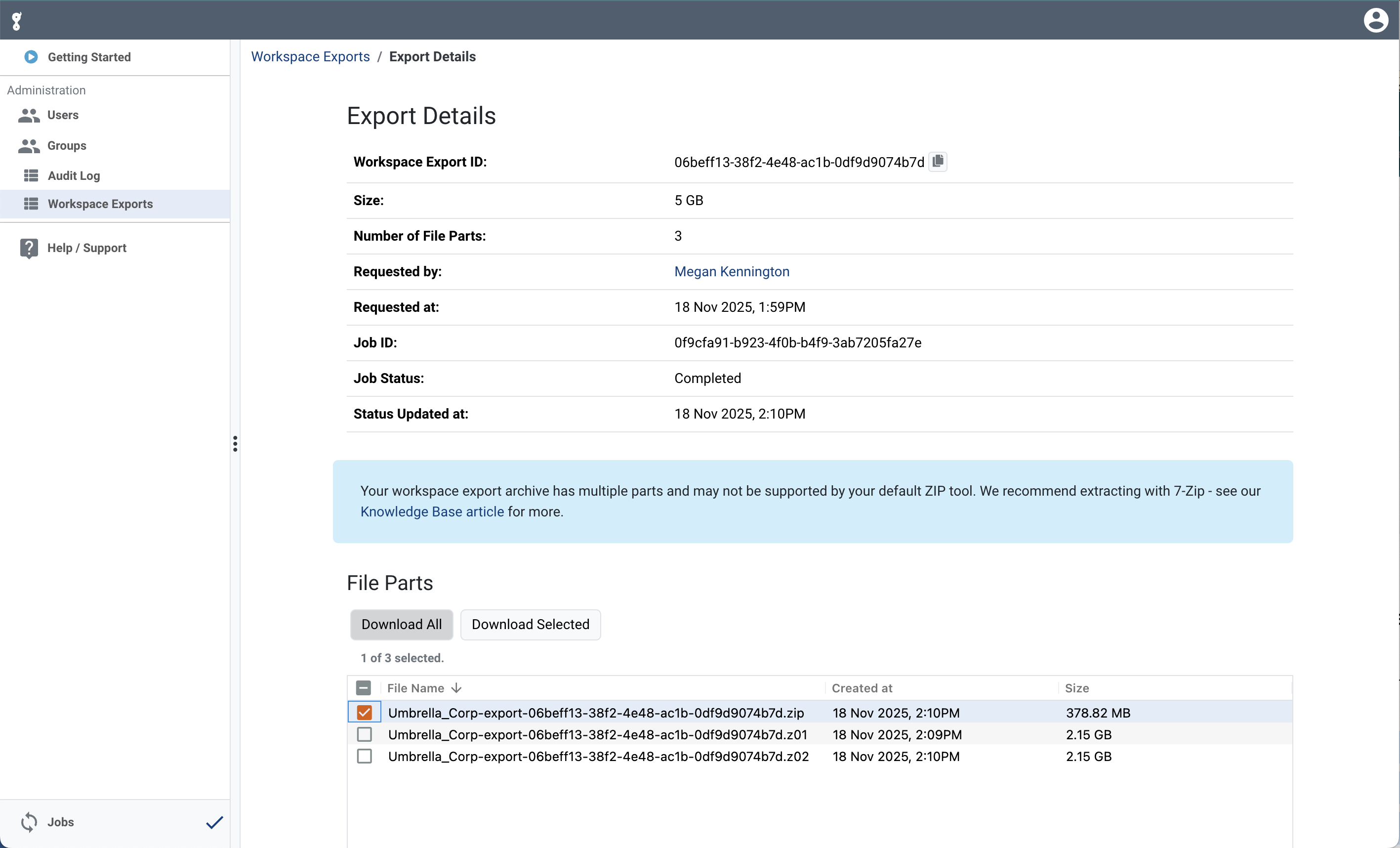Click the Jobs refresh icon
Image resolution: width=1400 pixels, height=848 pixels.
[29, 822]
